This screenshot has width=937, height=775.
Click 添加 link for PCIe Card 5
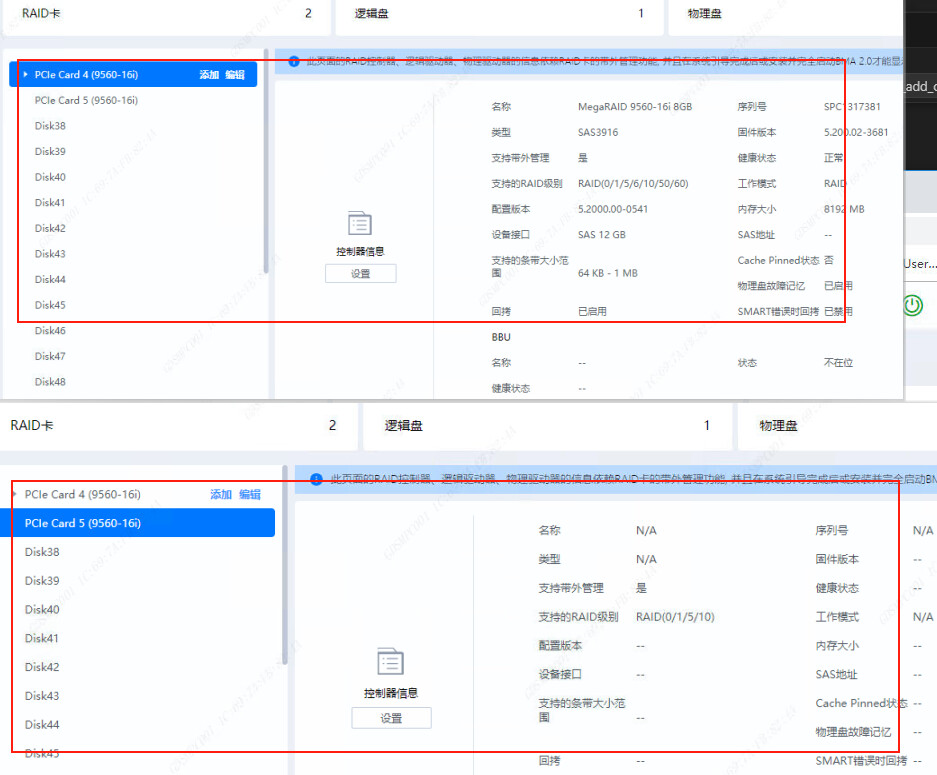(220, 494)
